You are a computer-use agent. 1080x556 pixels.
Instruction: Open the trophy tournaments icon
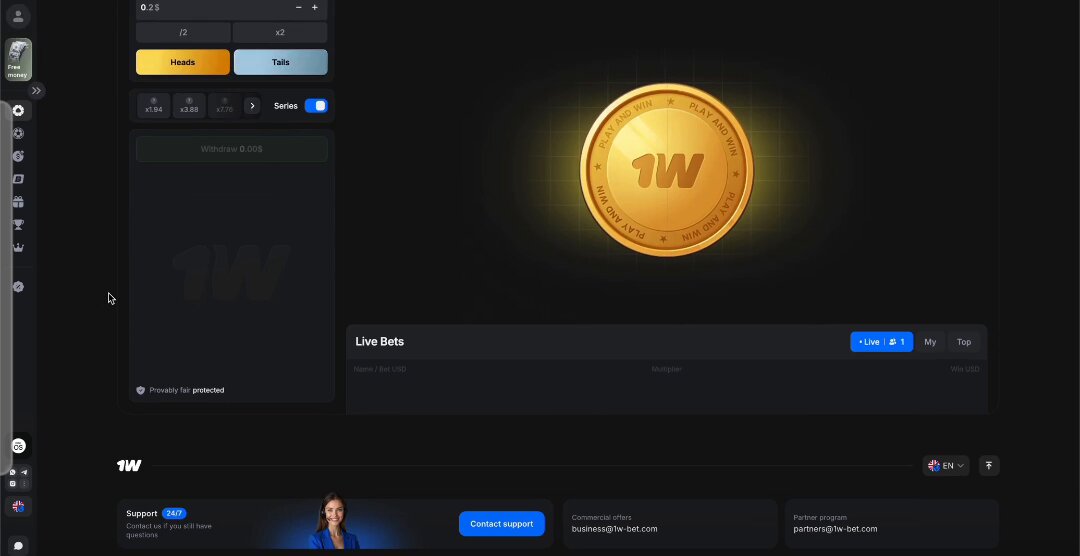[19, 225]
